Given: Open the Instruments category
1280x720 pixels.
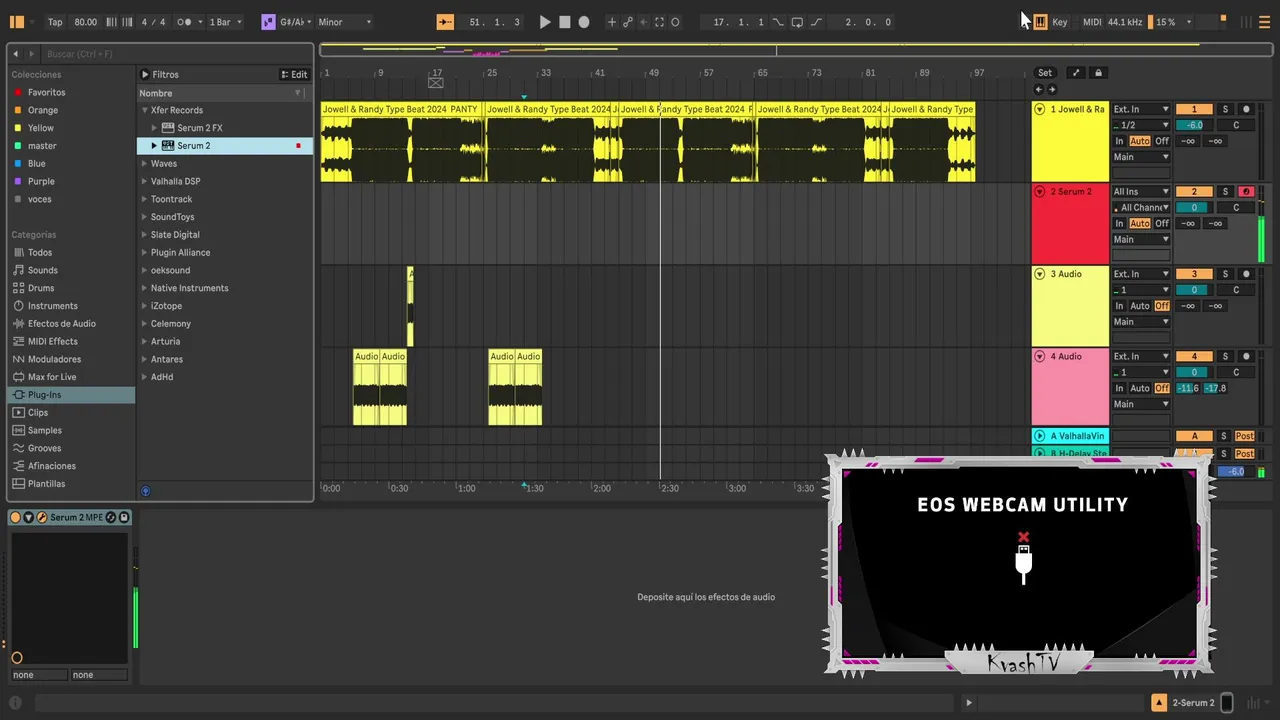Looking at the screenshot, I should tap(52, 306).
